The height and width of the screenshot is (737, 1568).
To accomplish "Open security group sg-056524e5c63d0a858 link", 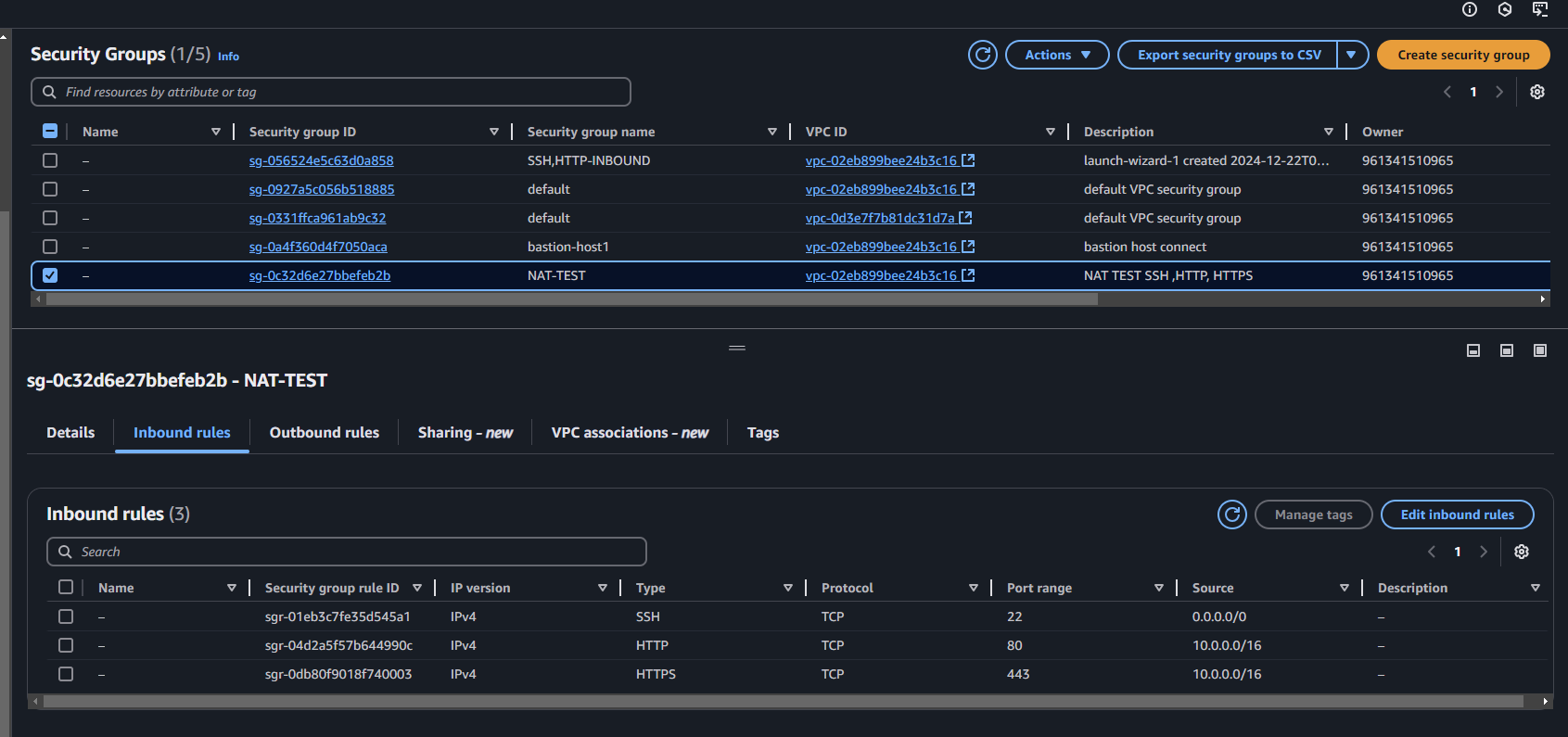I will [322, 160].
